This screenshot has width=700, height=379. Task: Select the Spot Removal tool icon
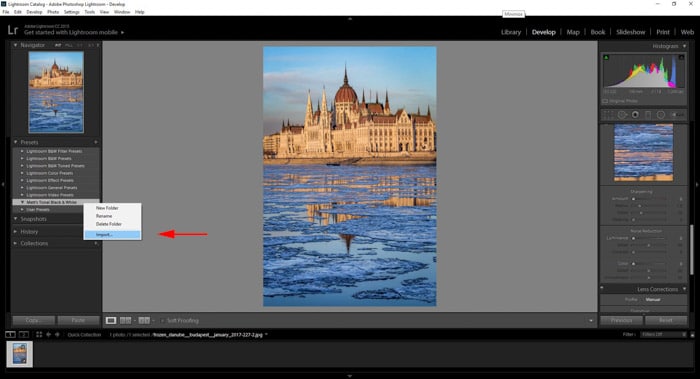pyautogui.click(x=622, y=115)
